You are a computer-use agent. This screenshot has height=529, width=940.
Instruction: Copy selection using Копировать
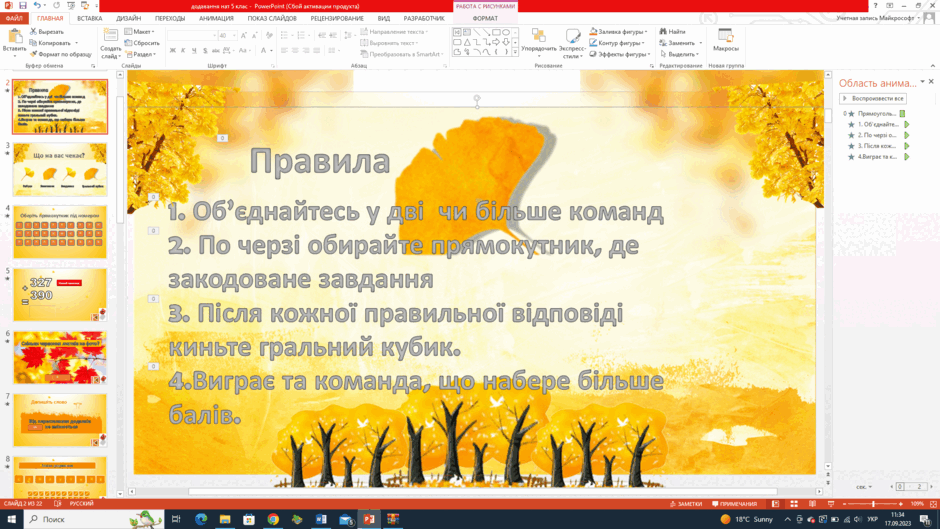[51, 43]
